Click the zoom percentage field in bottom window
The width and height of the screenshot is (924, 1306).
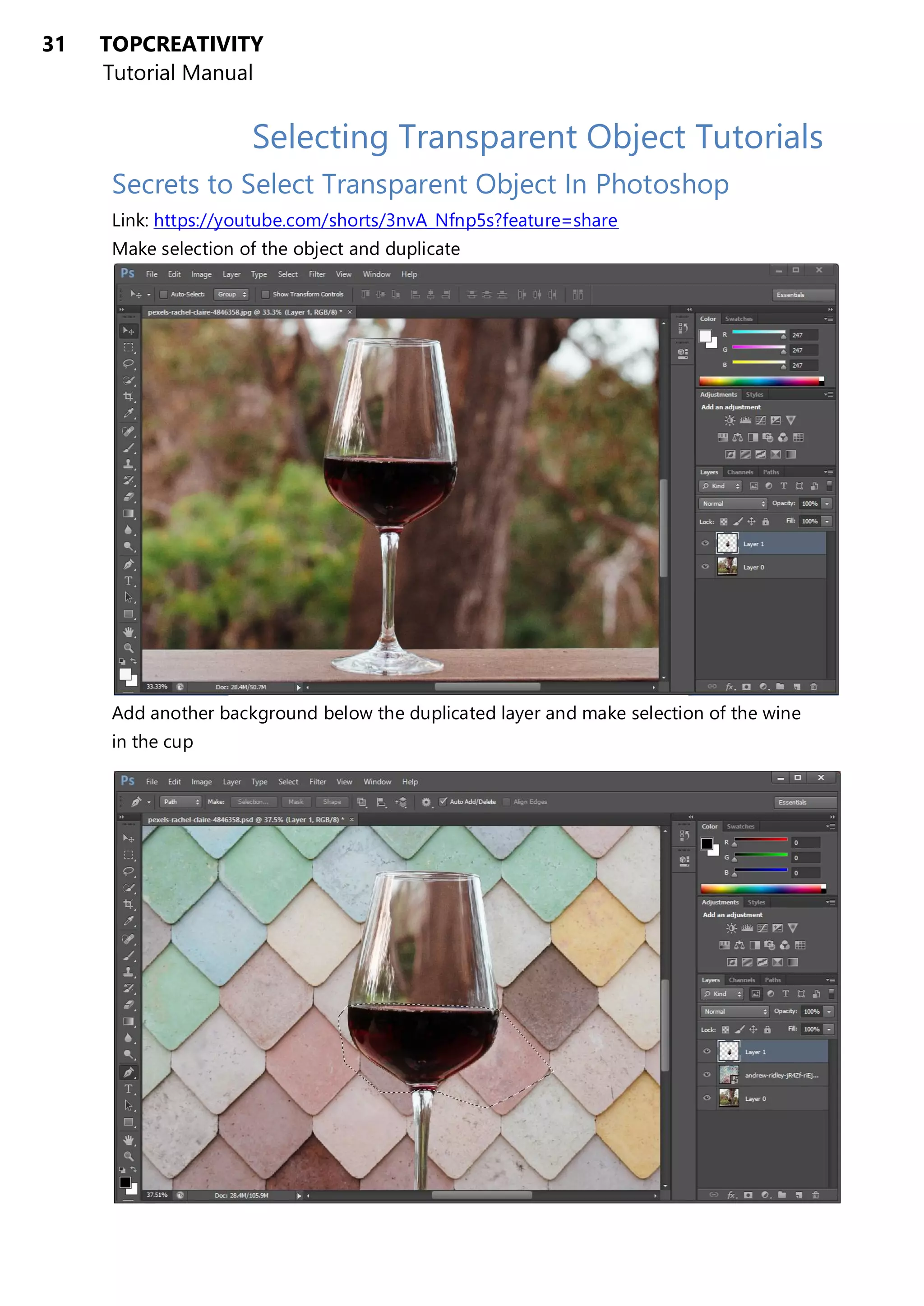click(x=157, y=1195)
